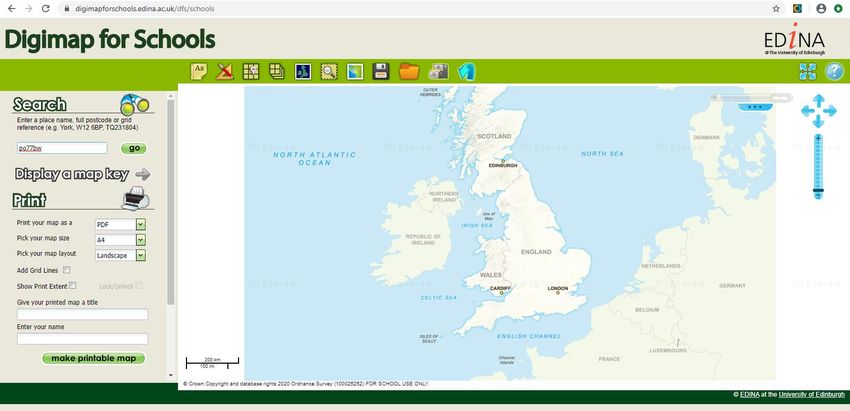The width and height of the screenshot is (850, 411).
Task: Click the search place name input field
Action: tap(62, 148)
